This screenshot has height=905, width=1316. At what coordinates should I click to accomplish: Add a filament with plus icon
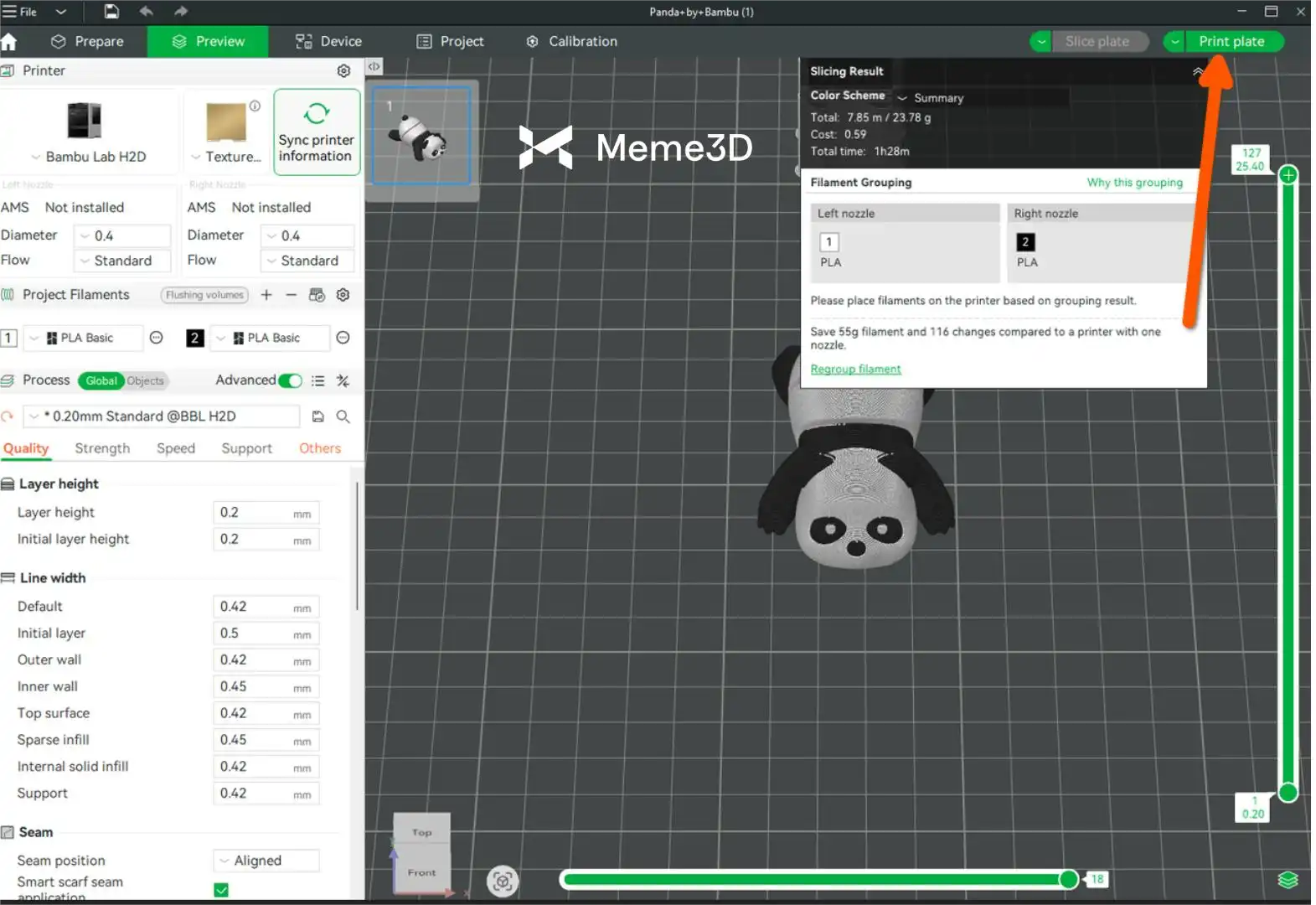pyautogui.click(x=266, y=295)
